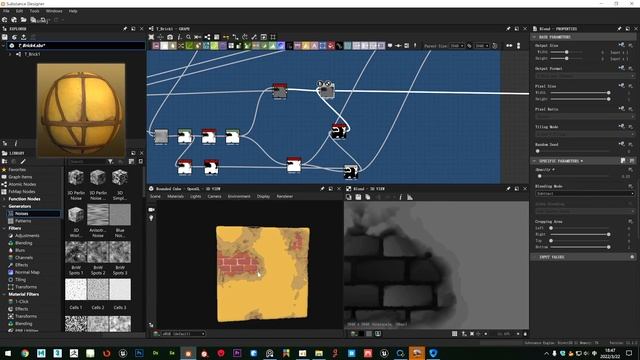Click the Photoshop icon in the Windows taskbar
This screenshot has width=640, height=360.
click(139, 353)
